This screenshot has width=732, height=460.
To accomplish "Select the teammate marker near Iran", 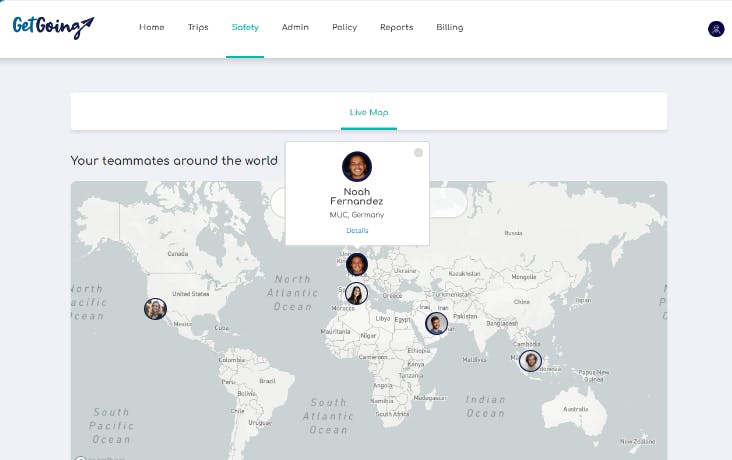I will (436, 323).
